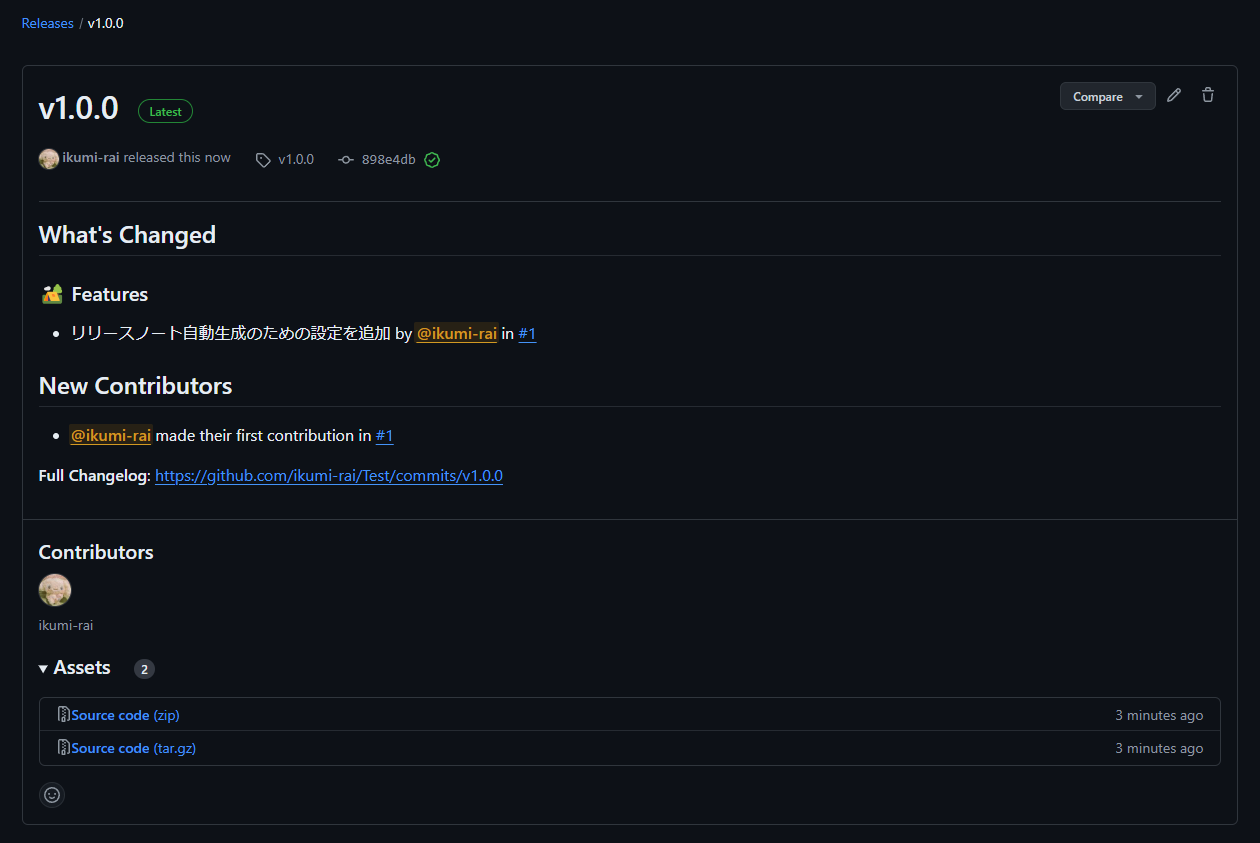Collapse the Assets section triangle
Screen dimensions: 1260x843
pyautogui.click(x=43, y=668)
